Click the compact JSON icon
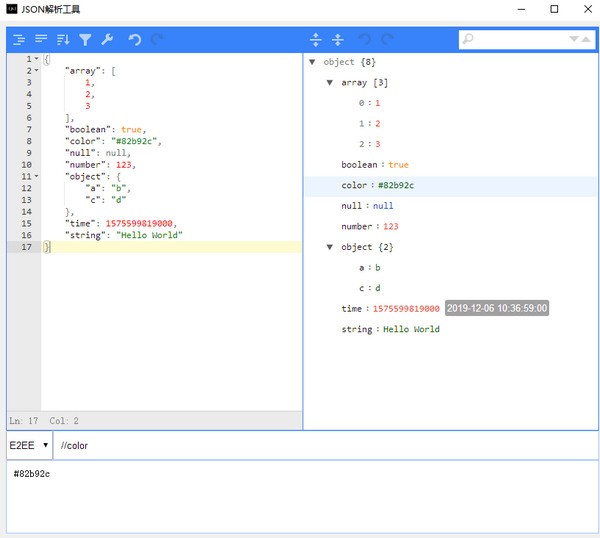Viewport: 600px width, 538px height. click(41, 40)
